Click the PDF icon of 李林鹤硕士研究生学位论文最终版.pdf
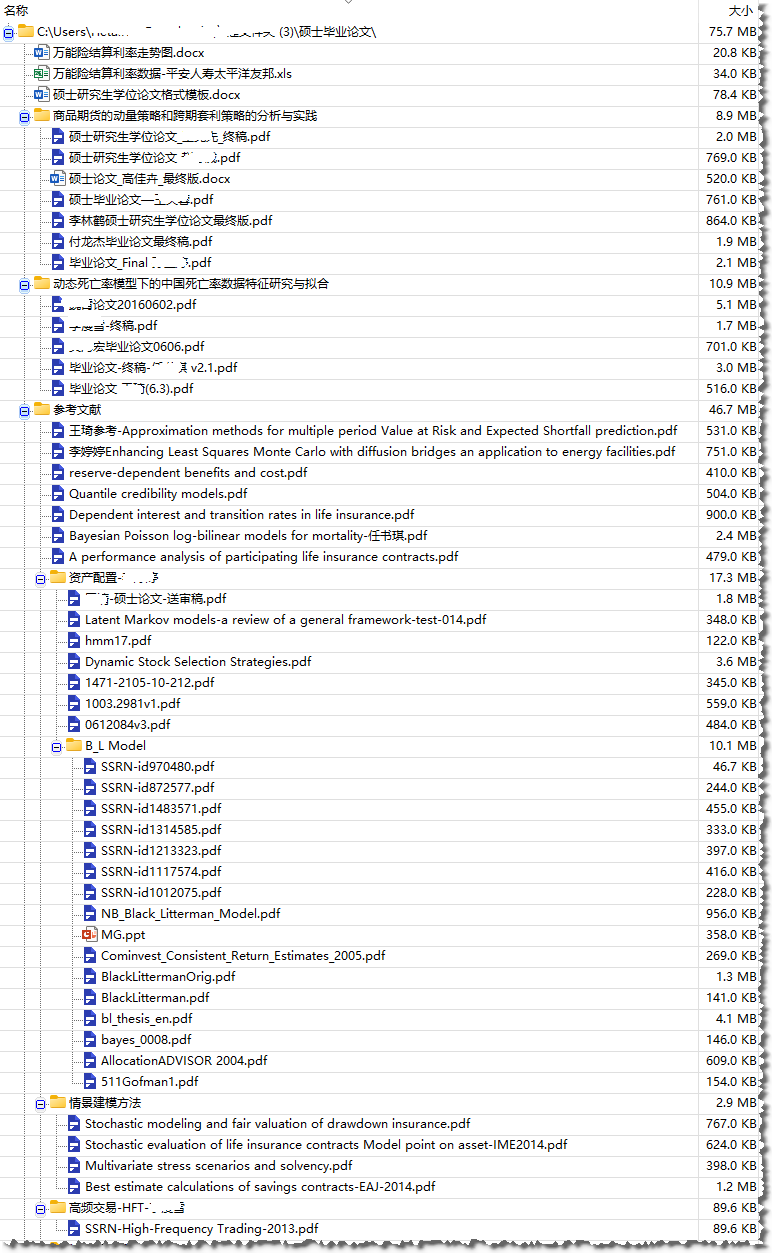775x1256 pixels. (58, 220)
